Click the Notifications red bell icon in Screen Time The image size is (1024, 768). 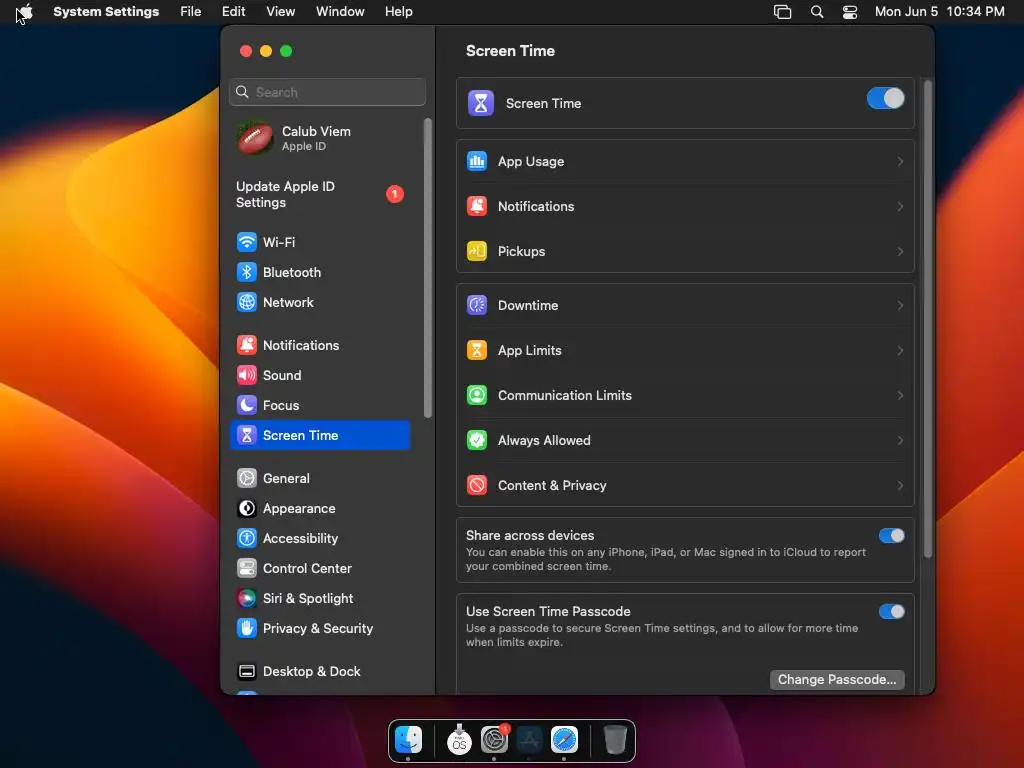[477, 206]
